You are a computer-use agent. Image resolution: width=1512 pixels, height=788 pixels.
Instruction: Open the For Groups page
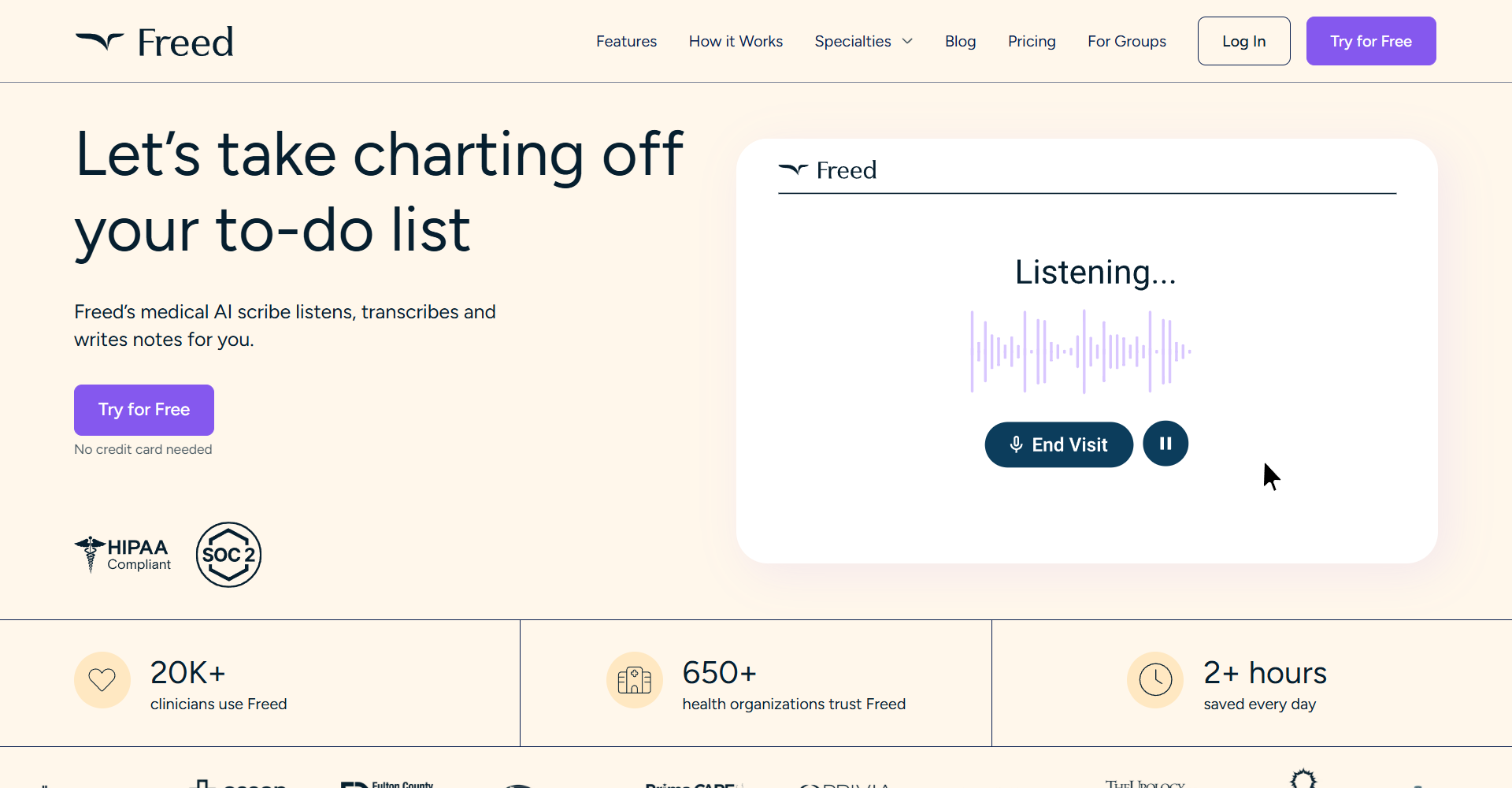(1126, 41)
